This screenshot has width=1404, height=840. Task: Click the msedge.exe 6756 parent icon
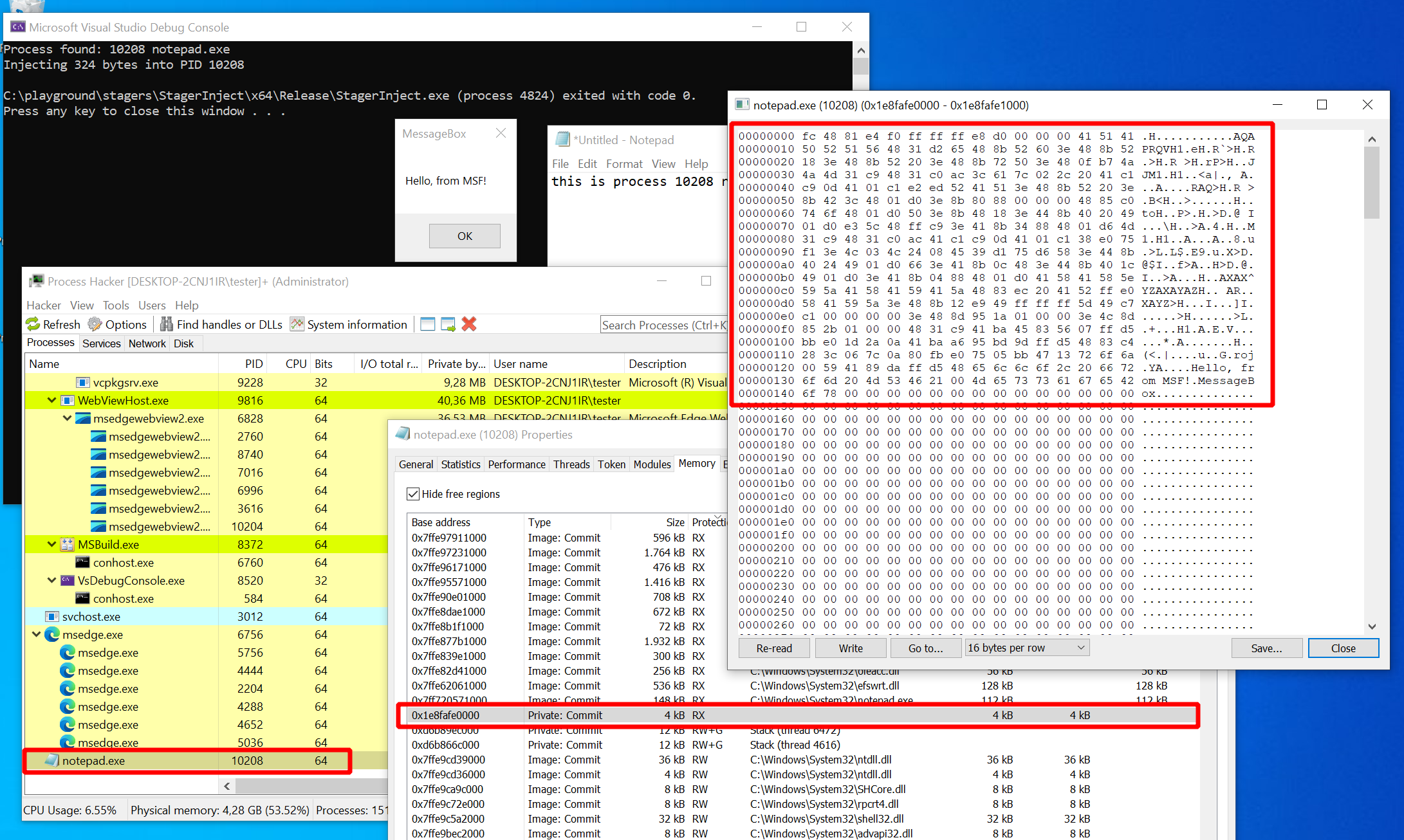(x=52, y=634)
